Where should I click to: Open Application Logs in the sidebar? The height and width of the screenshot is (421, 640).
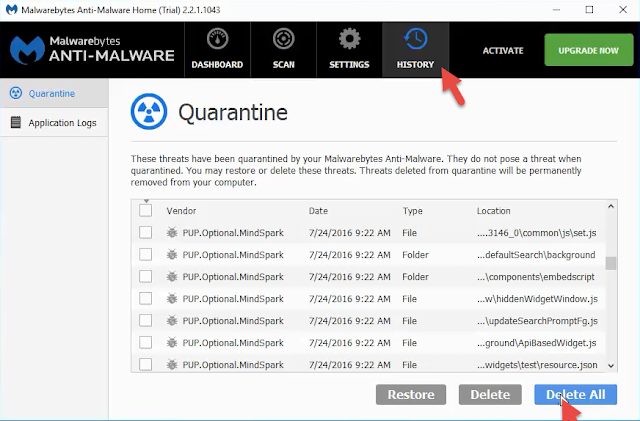coord(54,123)
